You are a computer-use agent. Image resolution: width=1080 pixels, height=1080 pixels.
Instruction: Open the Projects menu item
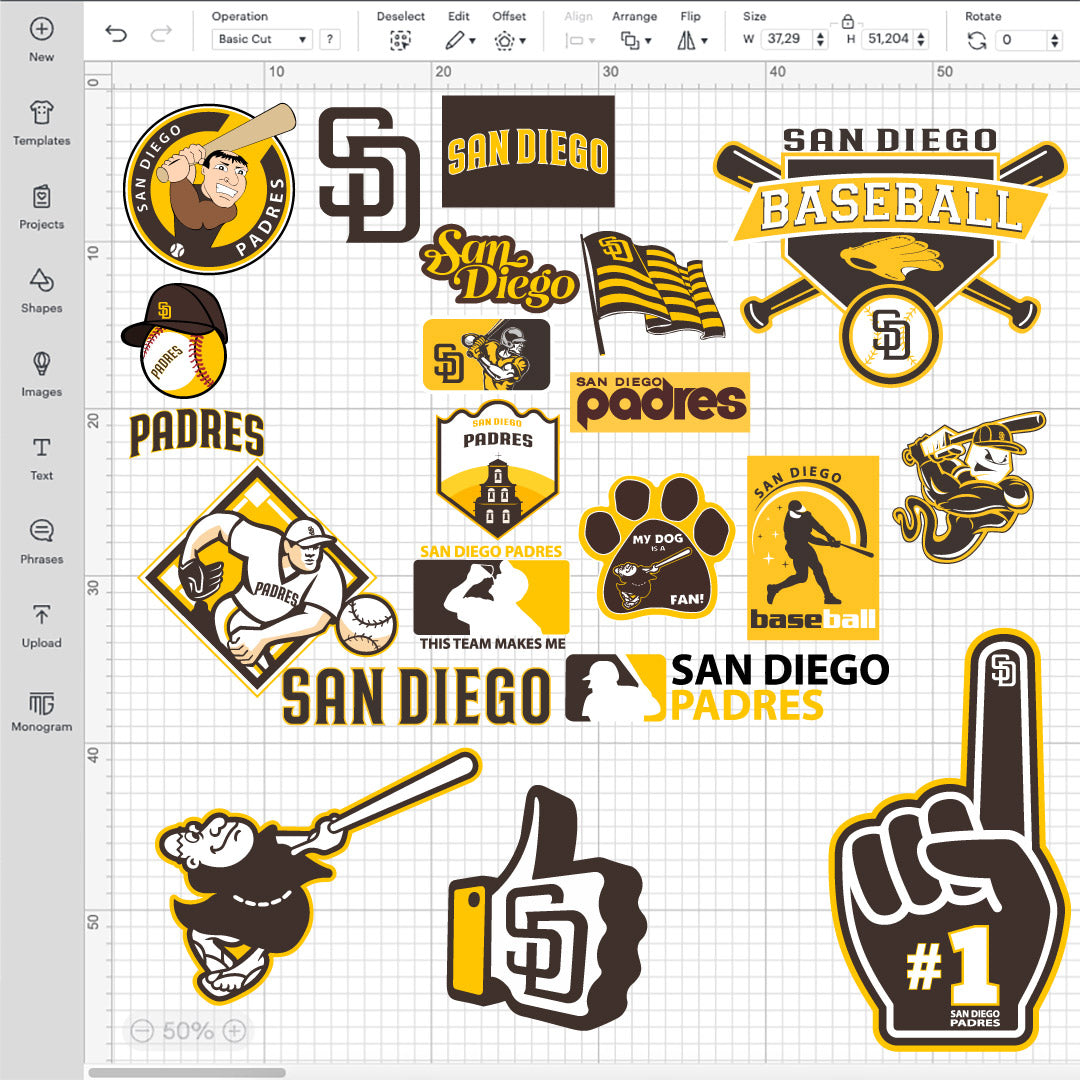(x=41, y=196)
